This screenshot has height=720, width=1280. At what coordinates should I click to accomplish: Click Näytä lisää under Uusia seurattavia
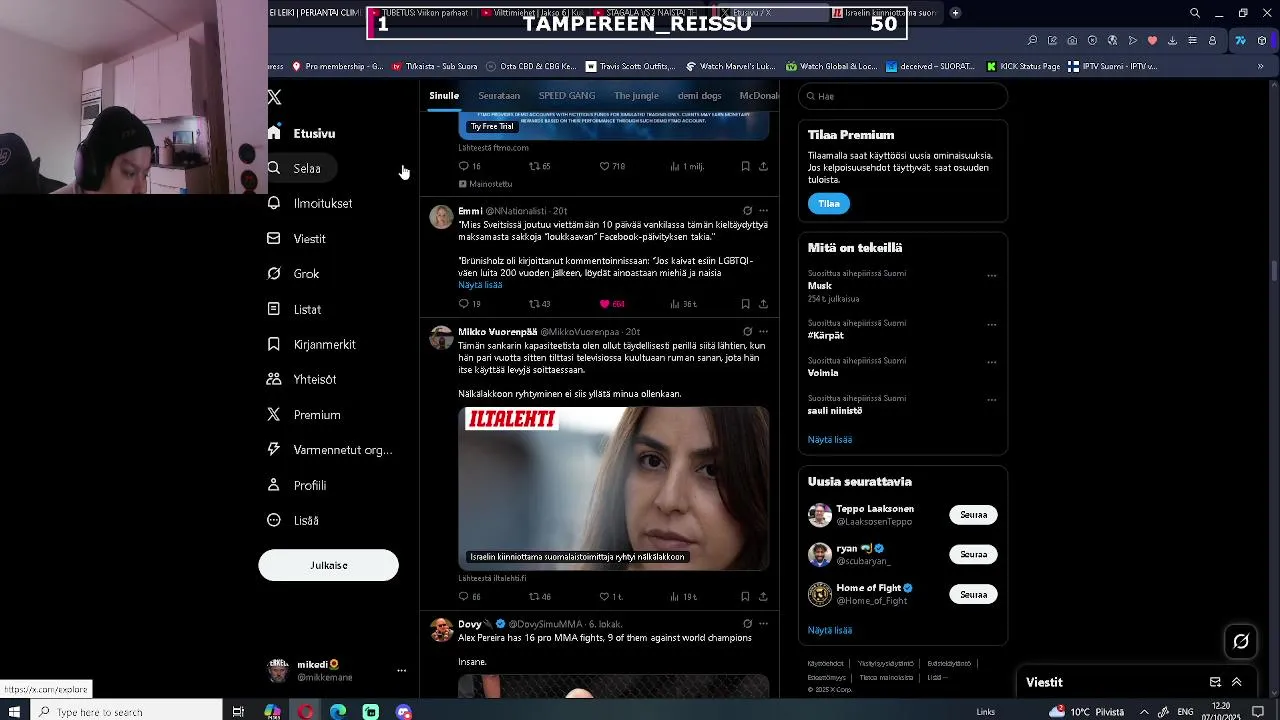(x=830, y=631)
